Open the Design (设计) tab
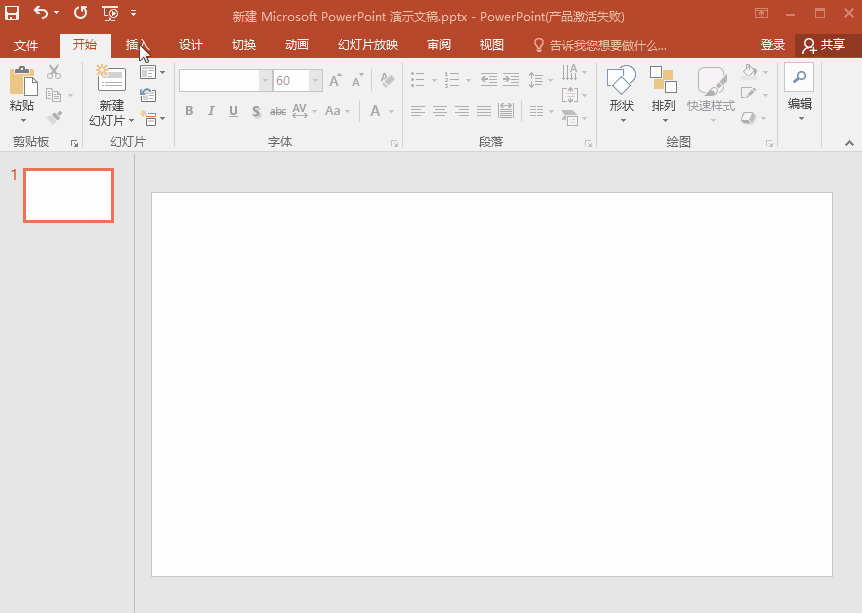The width and height of the screenshot is (862, 613). click(x=190, y=45)
